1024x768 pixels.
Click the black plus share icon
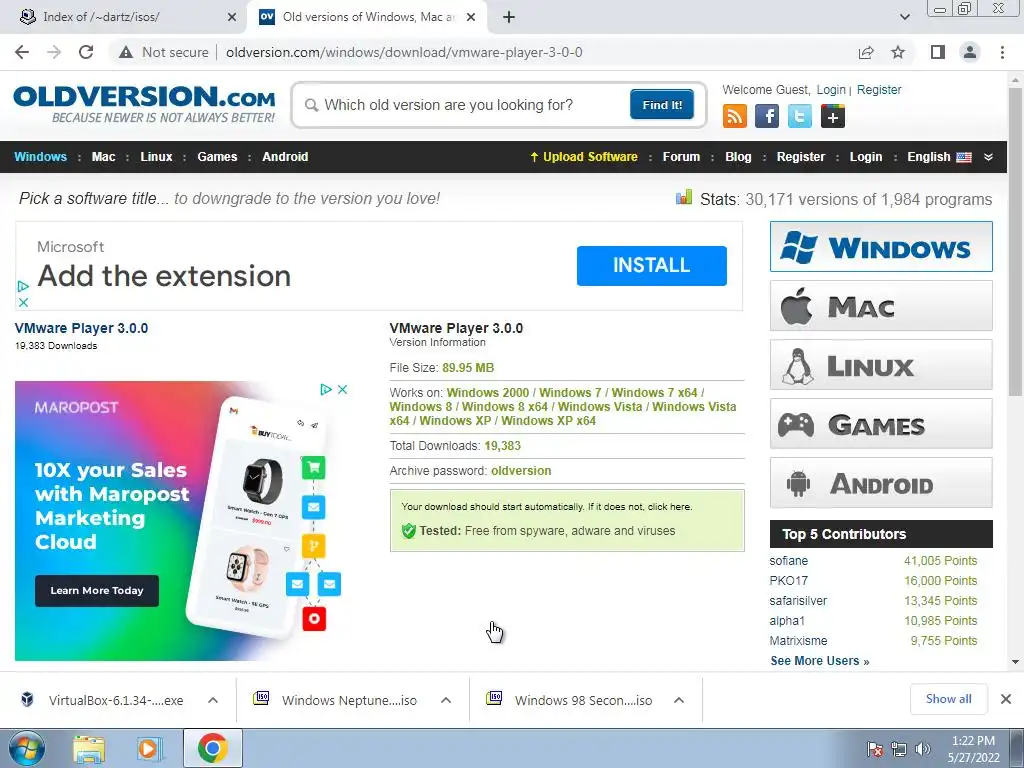point(833,116)
